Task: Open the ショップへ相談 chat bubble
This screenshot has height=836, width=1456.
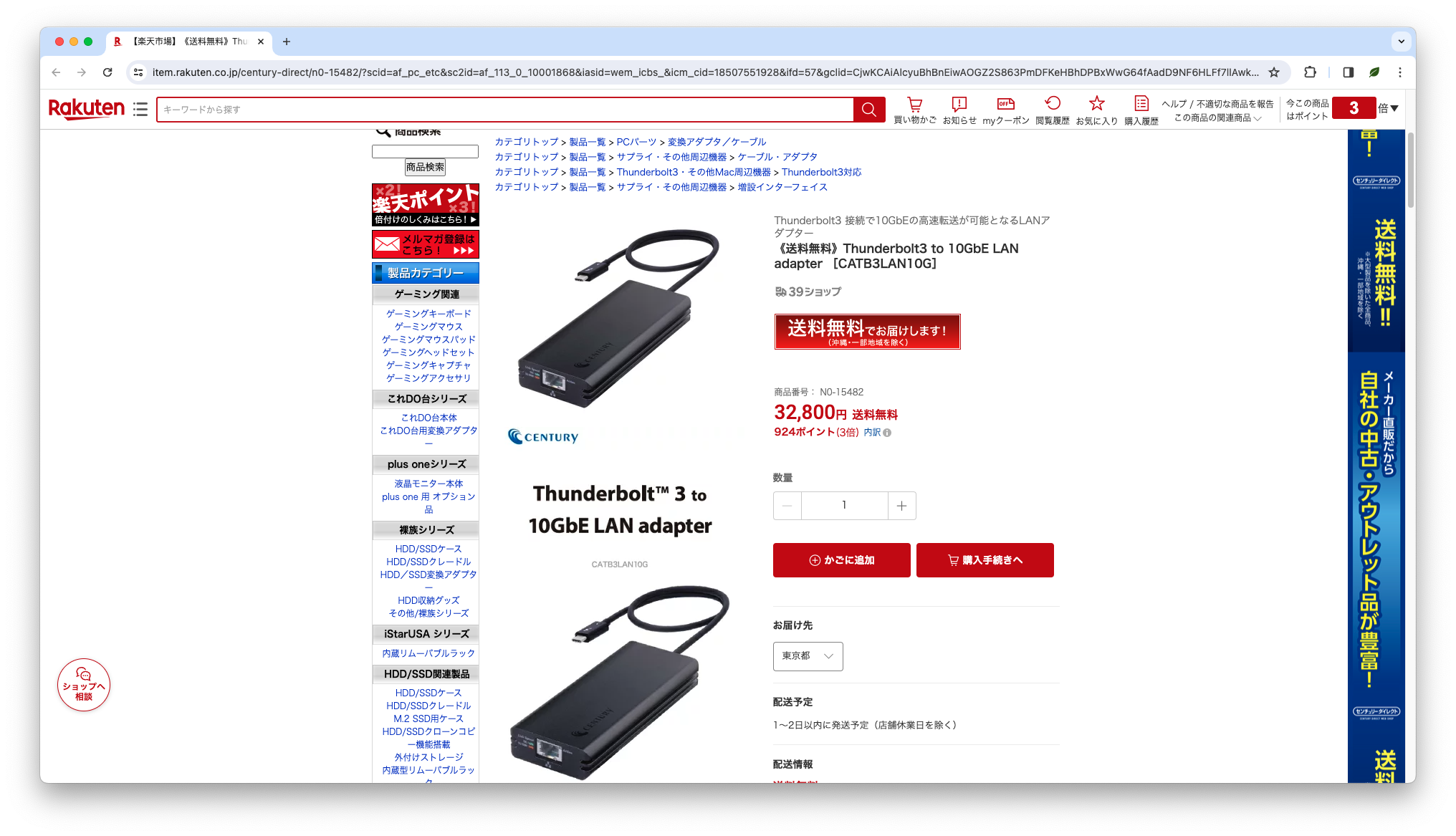Action: pos(84,685)
